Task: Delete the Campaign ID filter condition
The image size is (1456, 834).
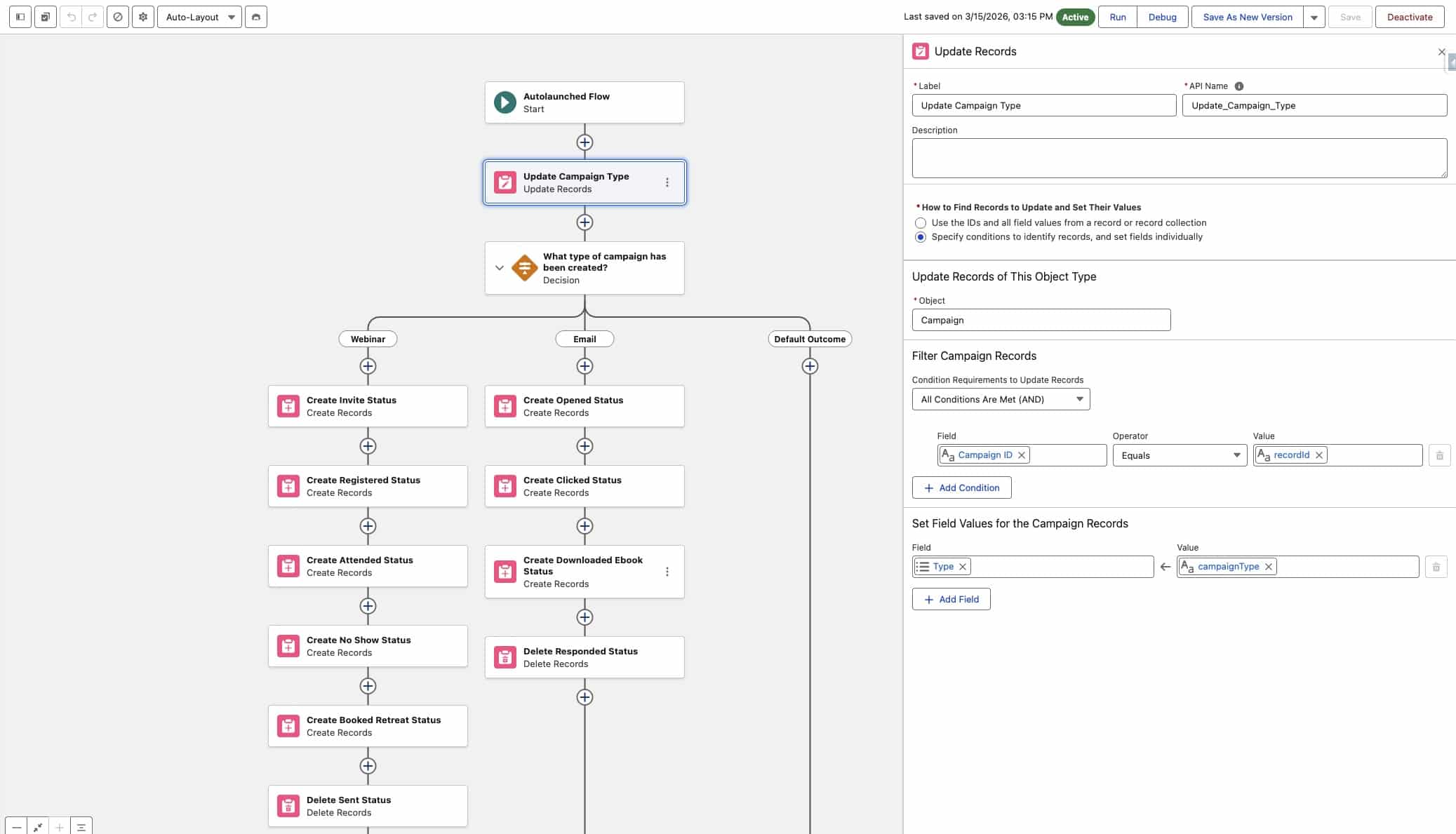Action: coord(1439,455)
